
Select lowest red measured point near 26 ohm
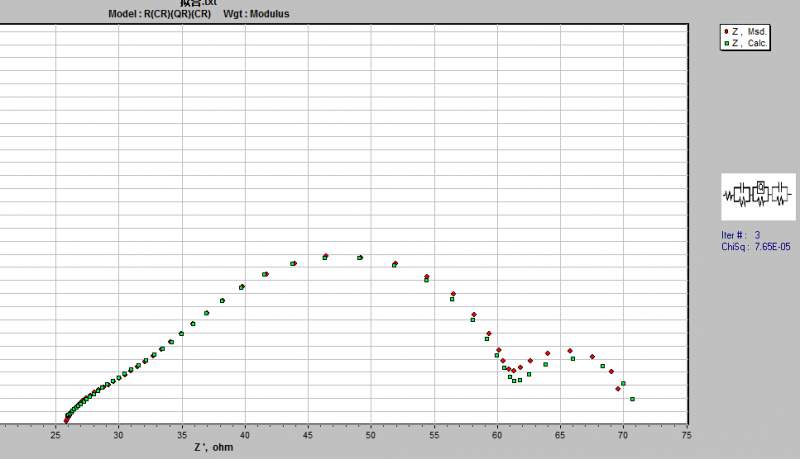tap(66, 421)
